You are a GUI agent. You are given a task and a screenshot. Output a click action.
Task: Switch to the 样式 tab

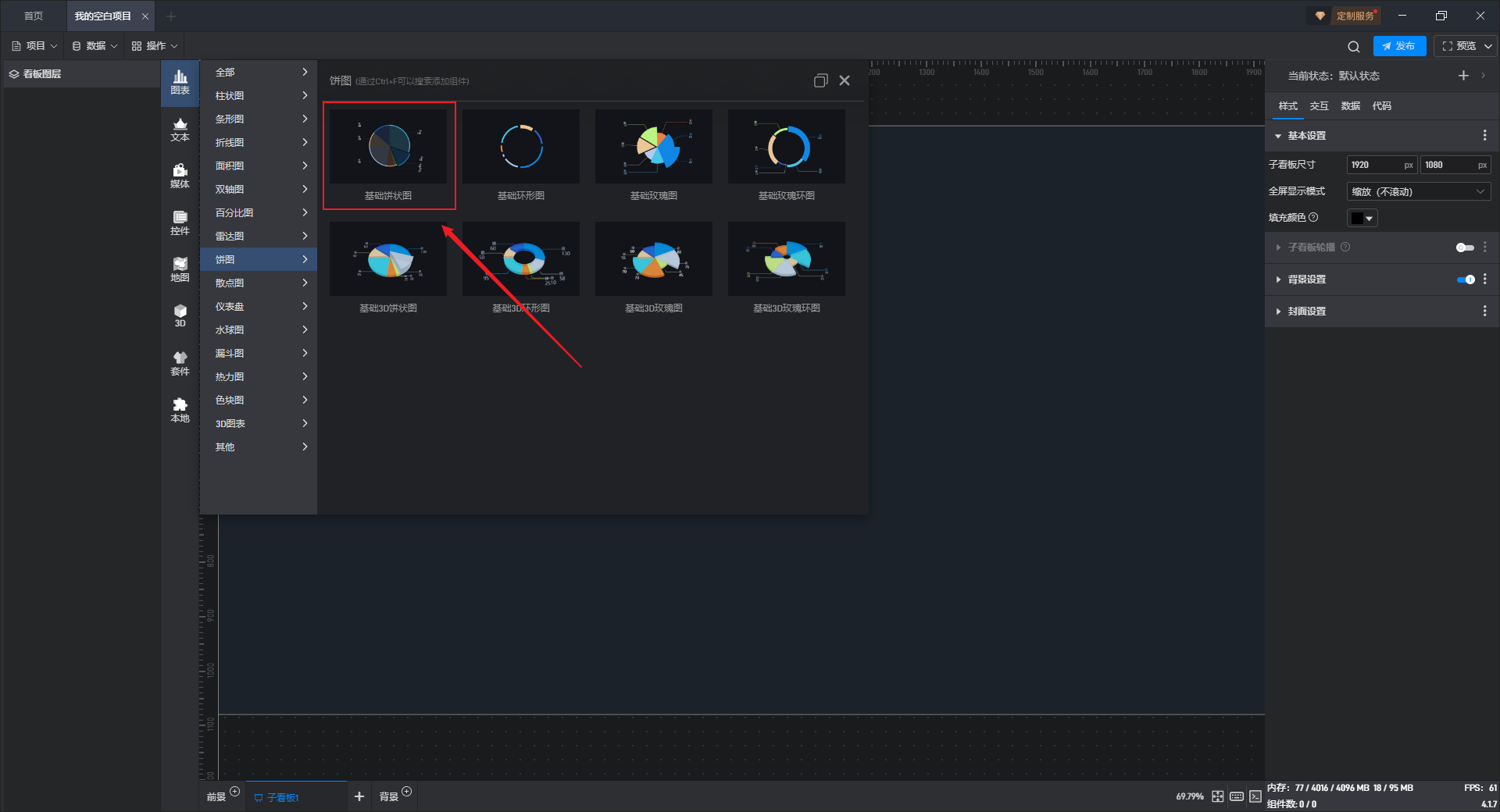[1287, 106]
